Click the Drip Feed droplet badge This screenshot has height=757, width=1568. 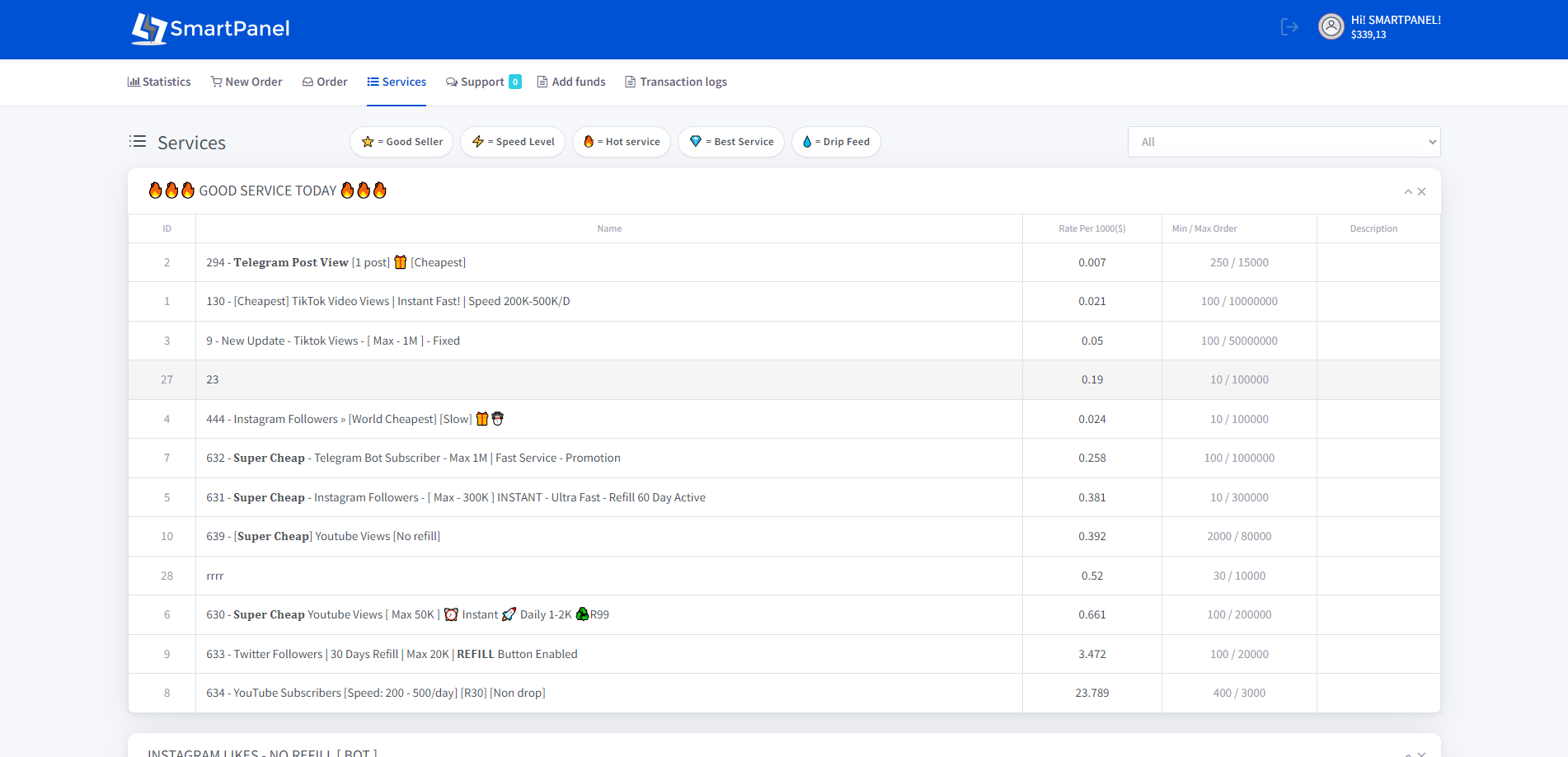[836, 142]
